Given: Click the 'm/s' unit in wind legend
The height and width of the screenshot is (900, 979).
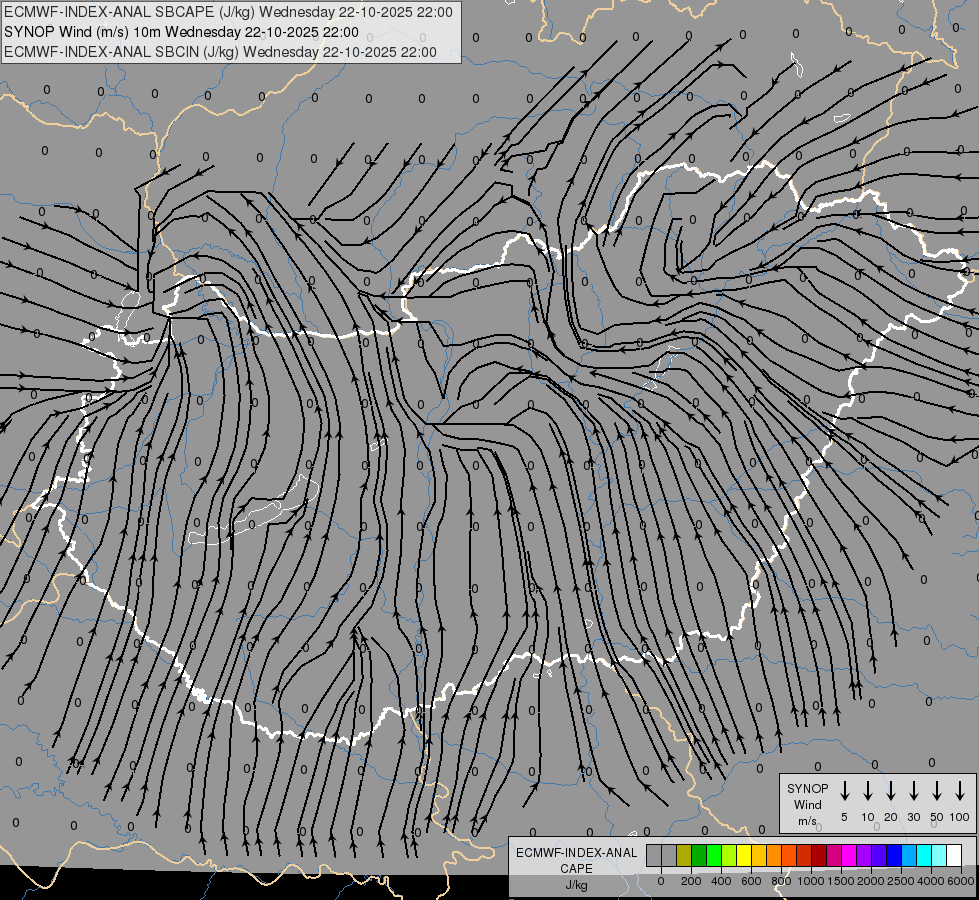Looking at the screenshot, I should 807,821.
